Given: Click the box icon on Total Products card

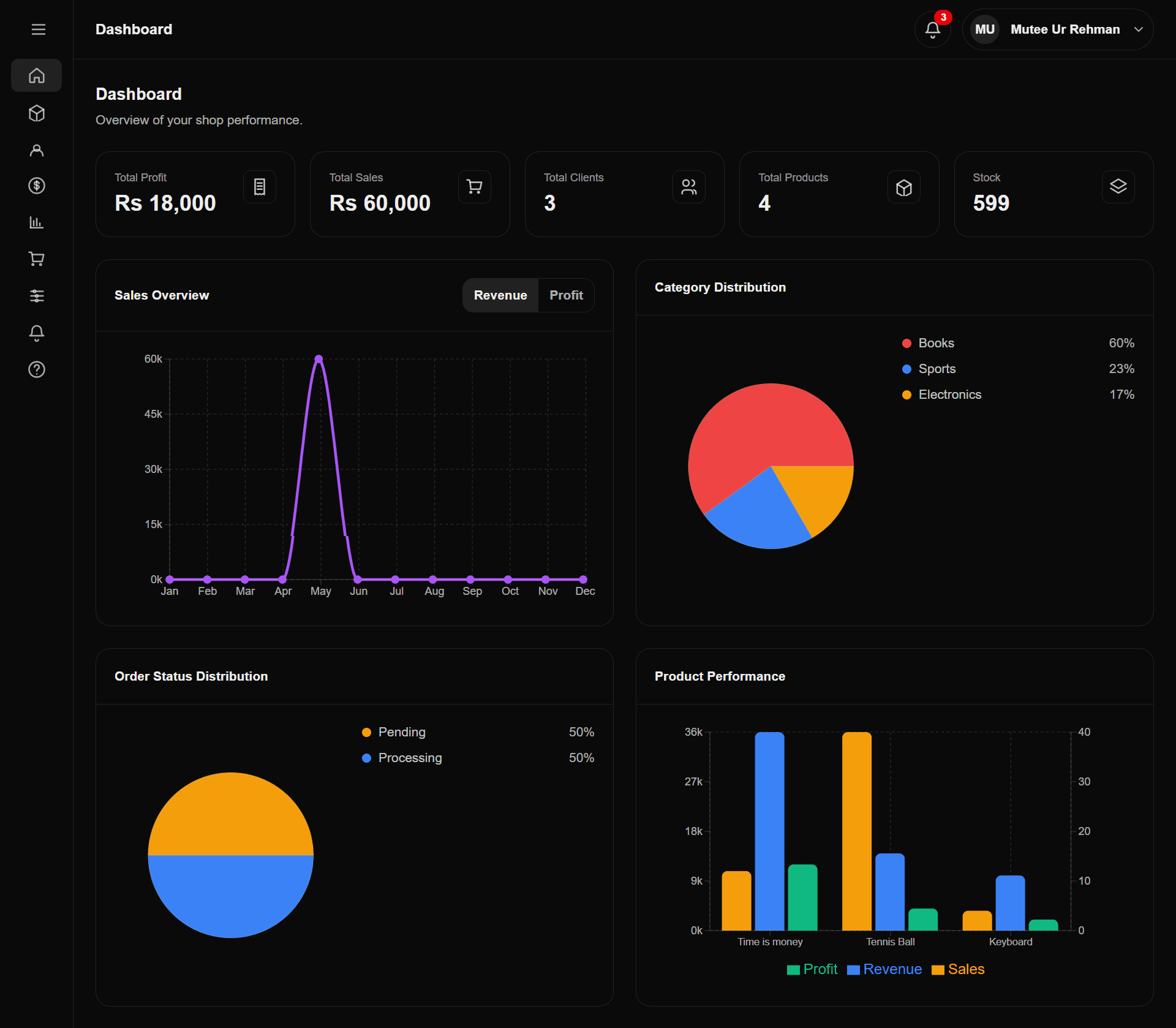Looking at the screenshot, I should click(904, 187).
